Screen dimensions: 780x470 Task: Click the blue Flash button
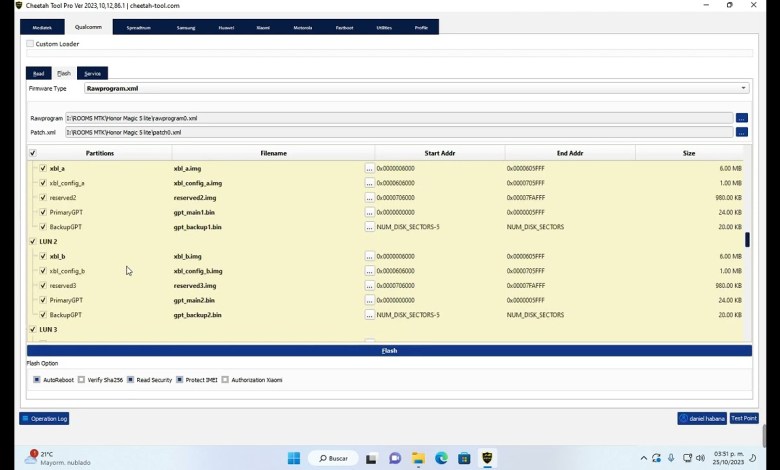click(x=389, y=351)
